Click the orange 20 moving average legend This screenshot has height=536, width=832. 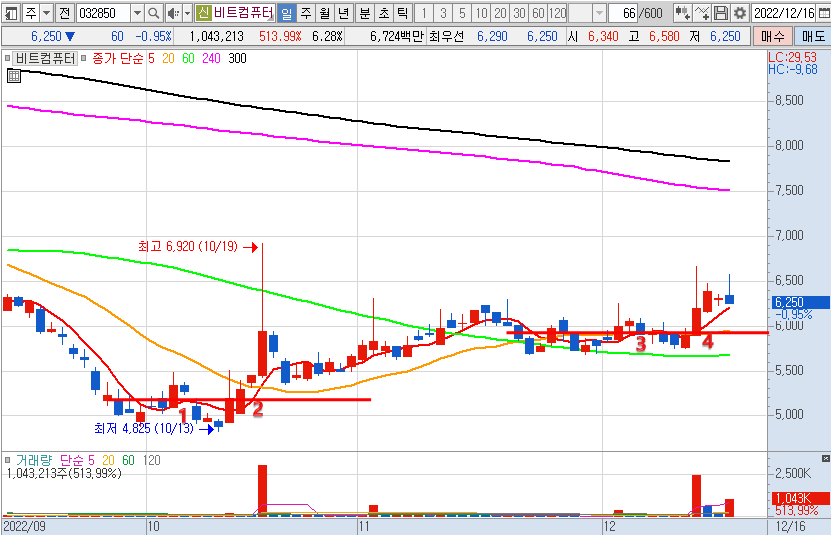click(x=168, y=58)
